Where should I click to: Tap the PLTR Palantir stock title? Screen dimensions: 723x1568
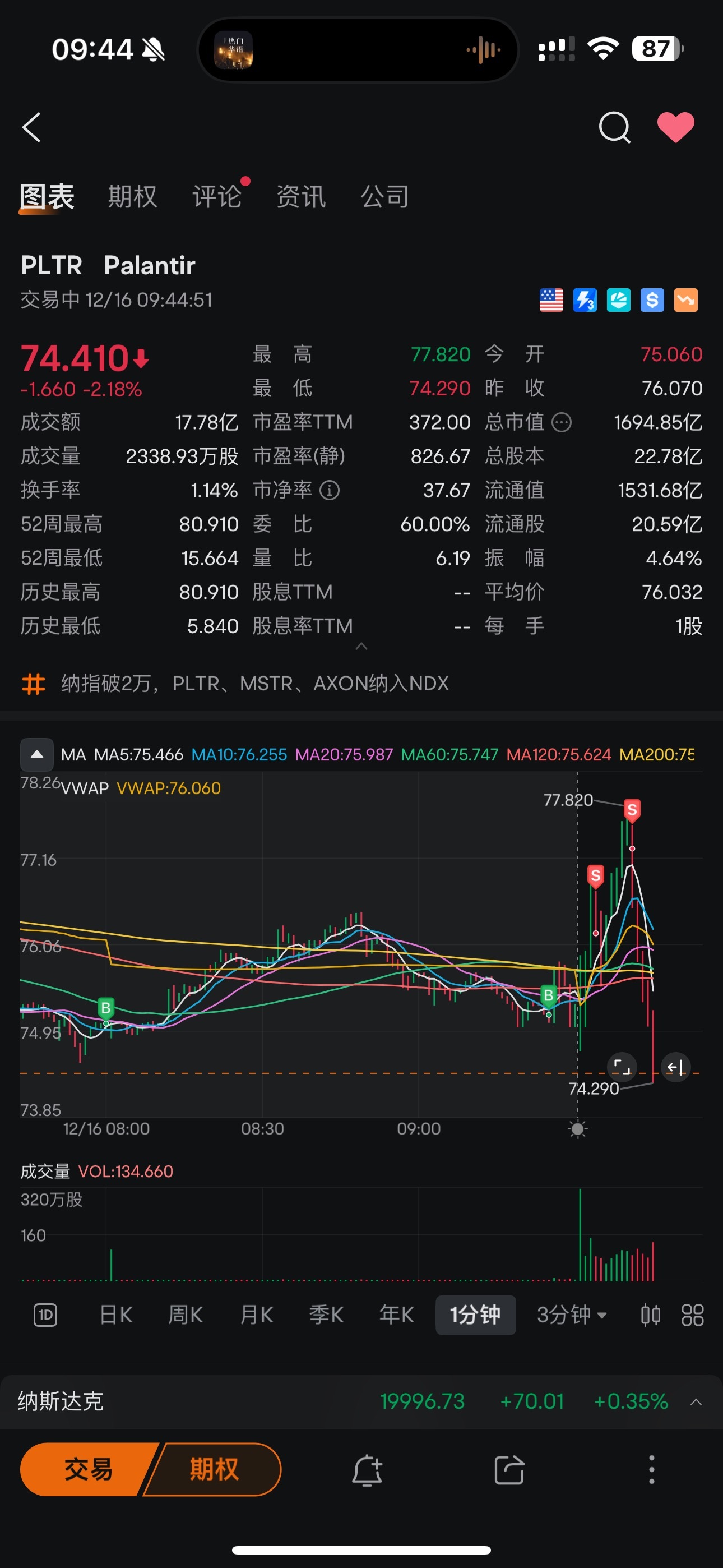click(x=108, y=265)
